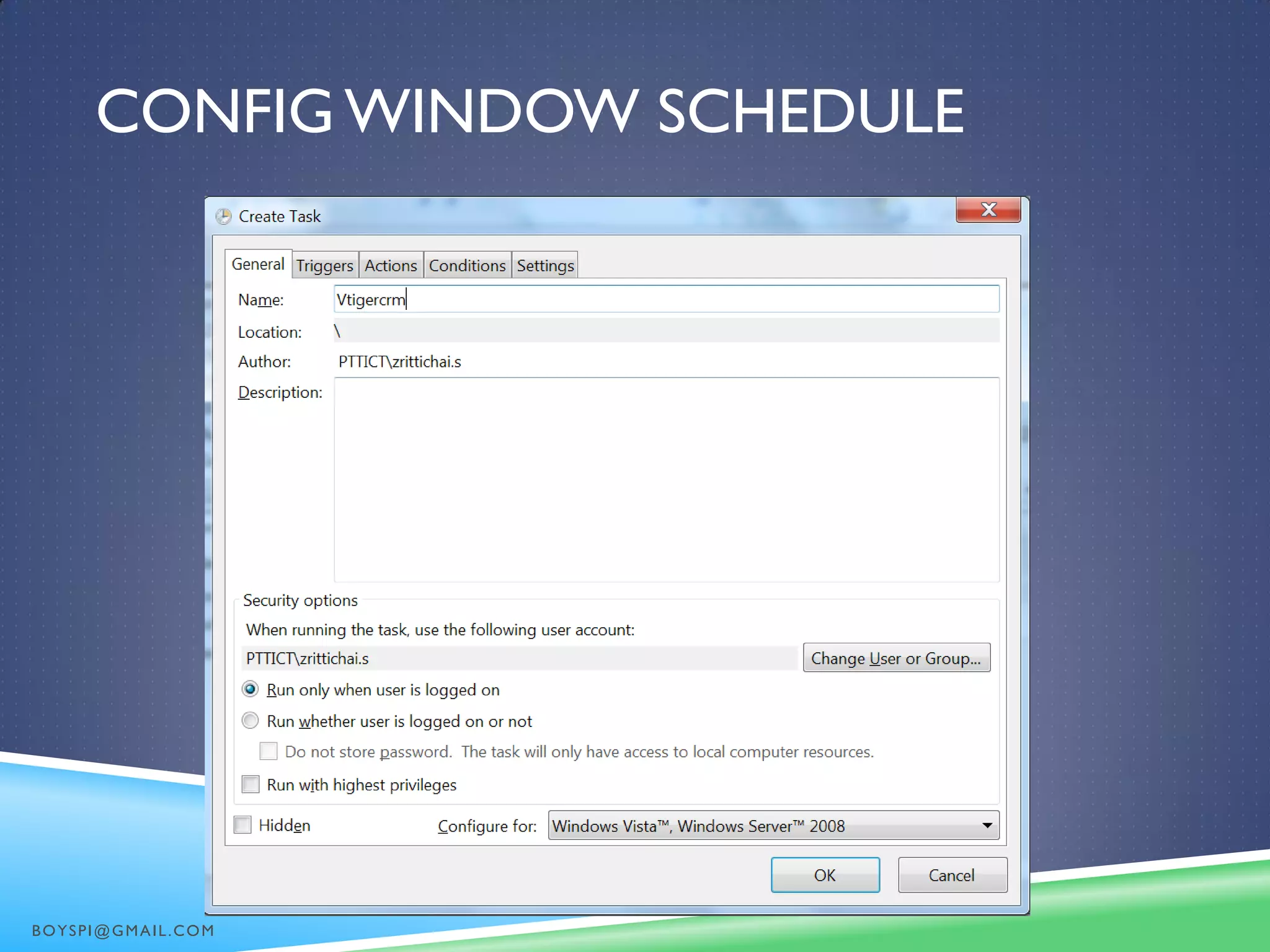Click the boyspi@gmail.com footer text
Screen dimensions: 1270x952
click(x=123, y=930)
